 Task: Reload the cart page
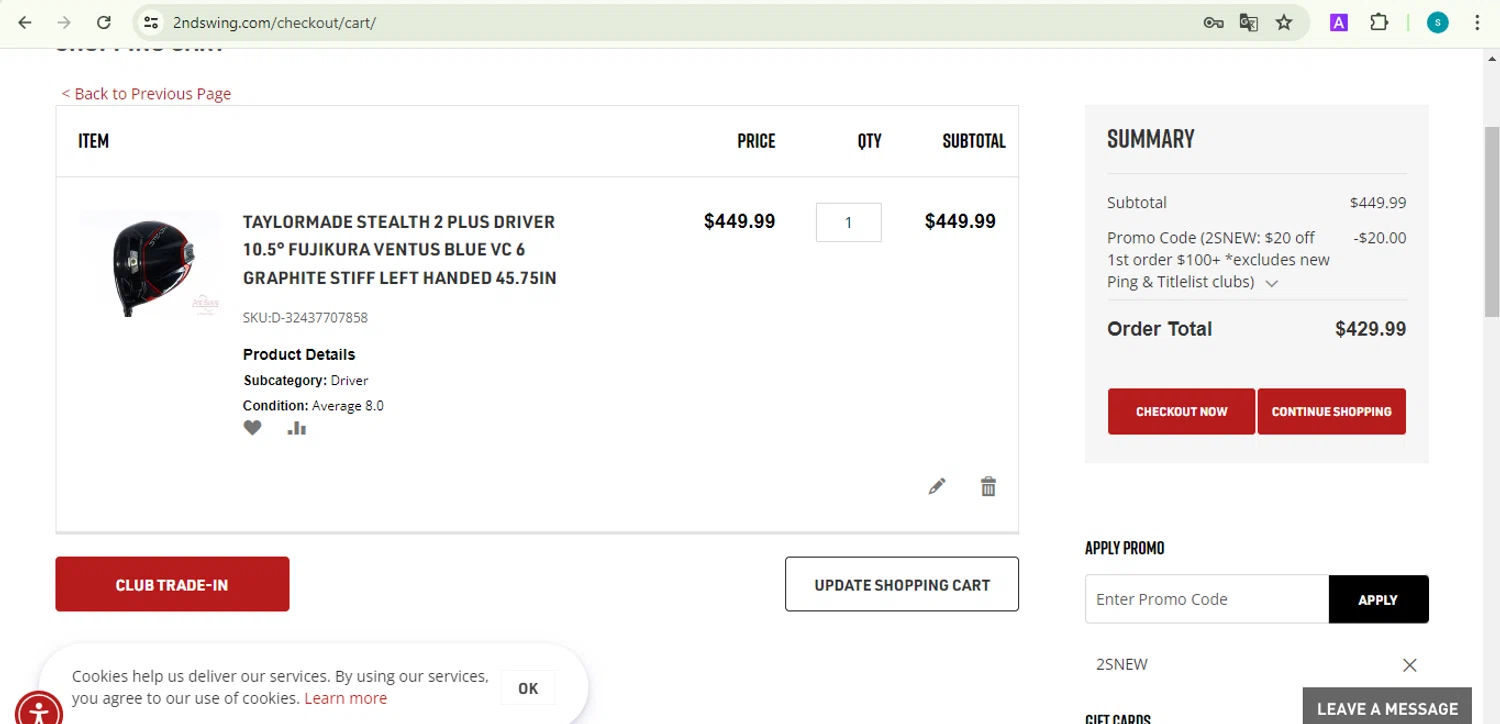point(104,22)
